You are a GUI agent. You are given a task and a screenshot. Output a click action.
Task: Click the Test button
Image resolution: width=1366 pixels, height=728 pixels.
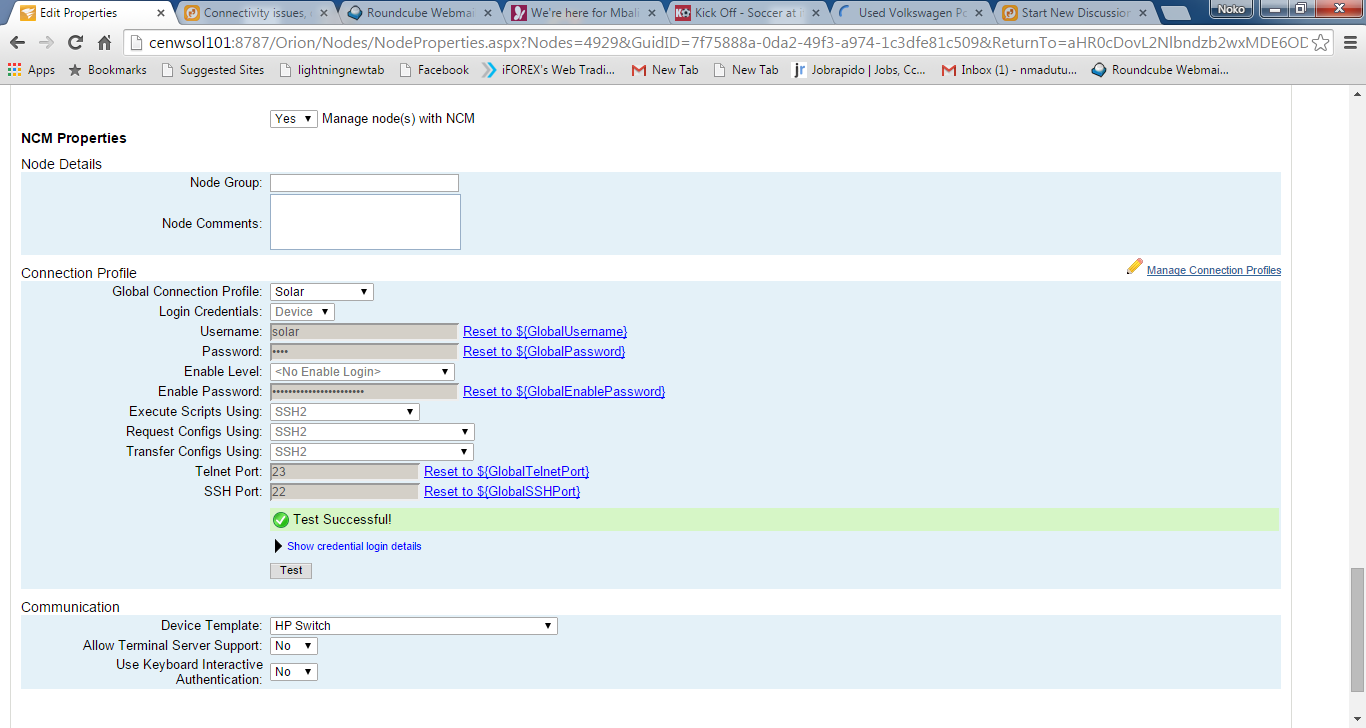pyautogui.click(x=291, y=570)
